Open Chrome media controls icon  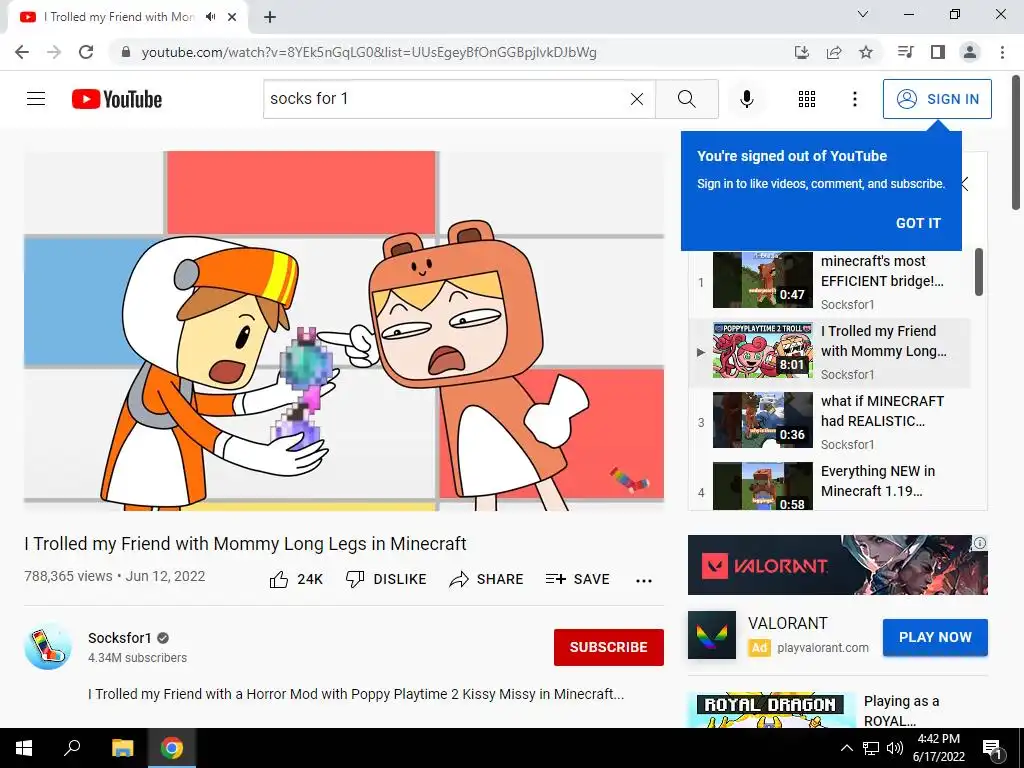(x=906, y=52)
